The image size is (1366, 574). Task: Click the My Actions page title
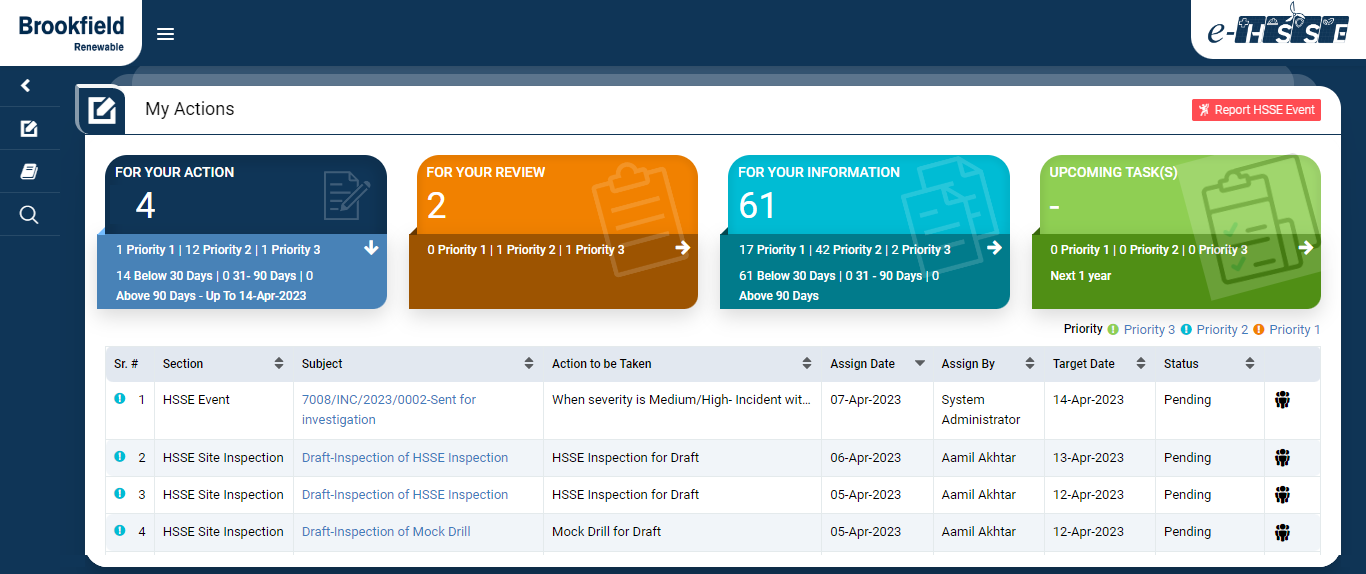point(190,109)
